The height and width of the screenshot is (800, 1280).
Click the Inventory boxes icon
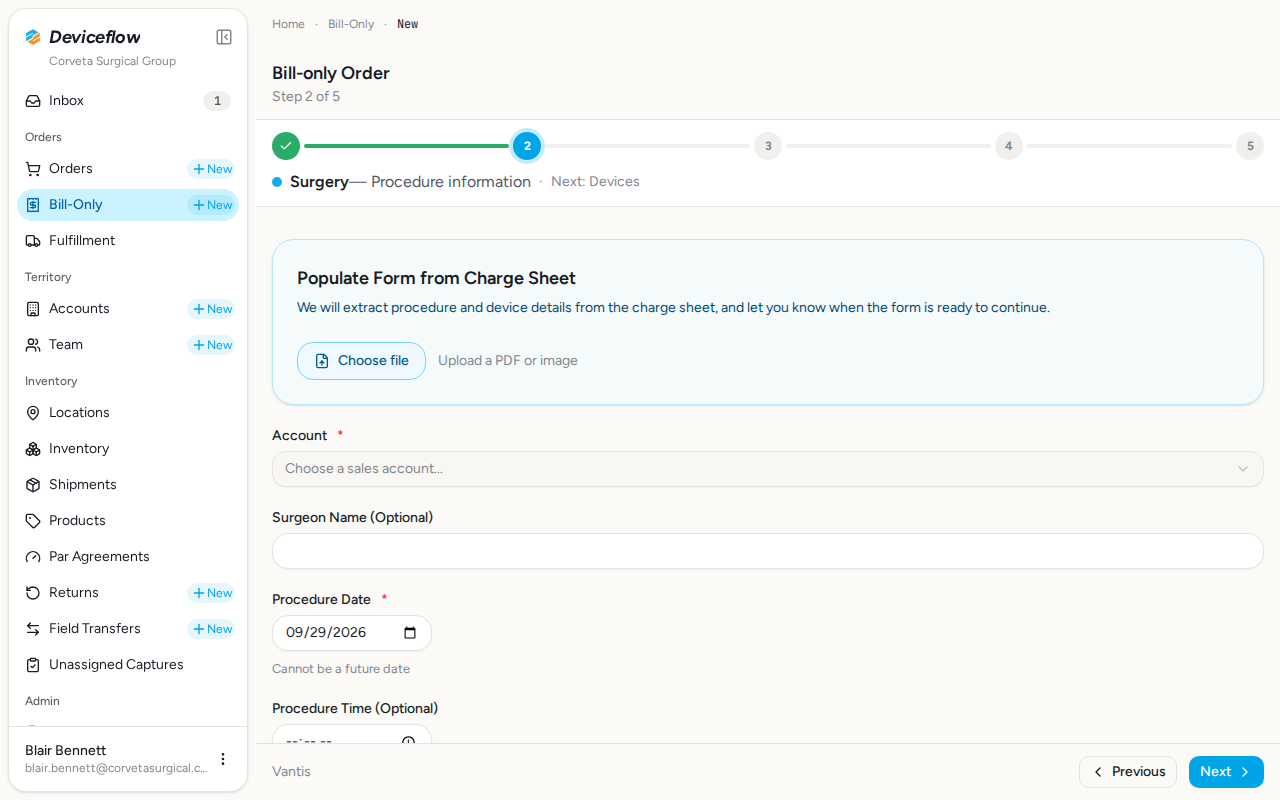[x=33, y=449]
